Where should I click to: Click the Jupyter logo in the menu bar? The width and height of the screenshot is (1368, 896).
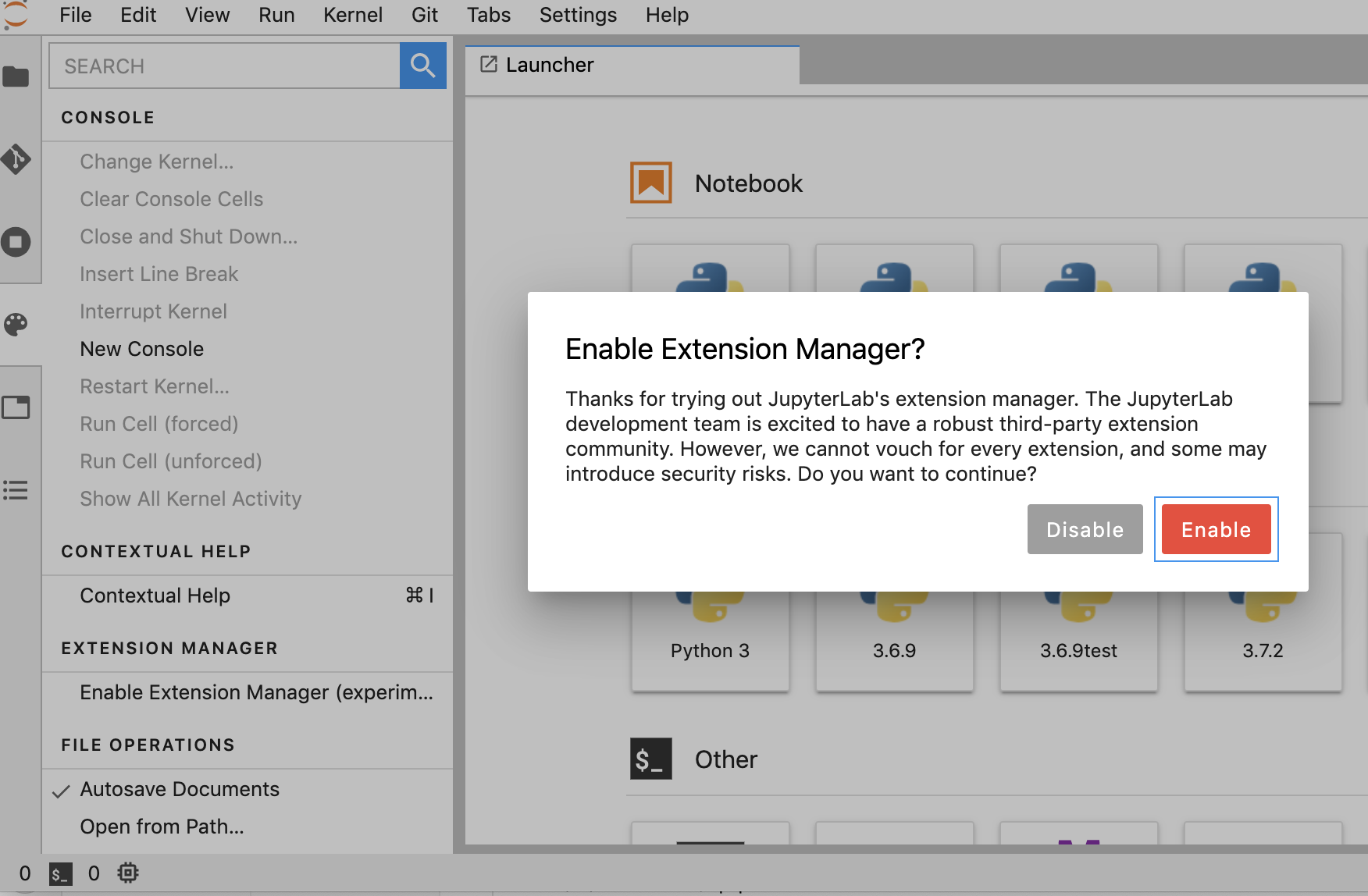(x=16, y=14)
